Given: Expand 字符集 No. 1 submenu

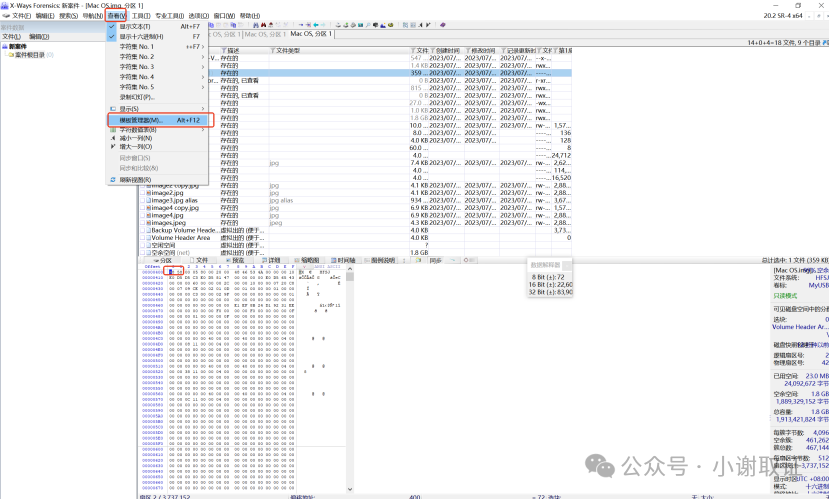Looking at the screenshot, I should pos(157,47).
